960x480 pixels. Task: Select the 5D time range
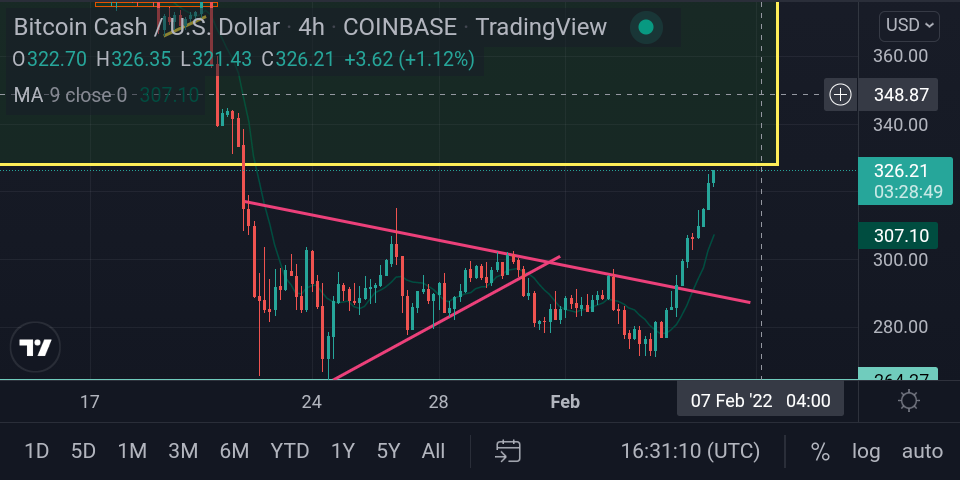(x=83, y=452)
